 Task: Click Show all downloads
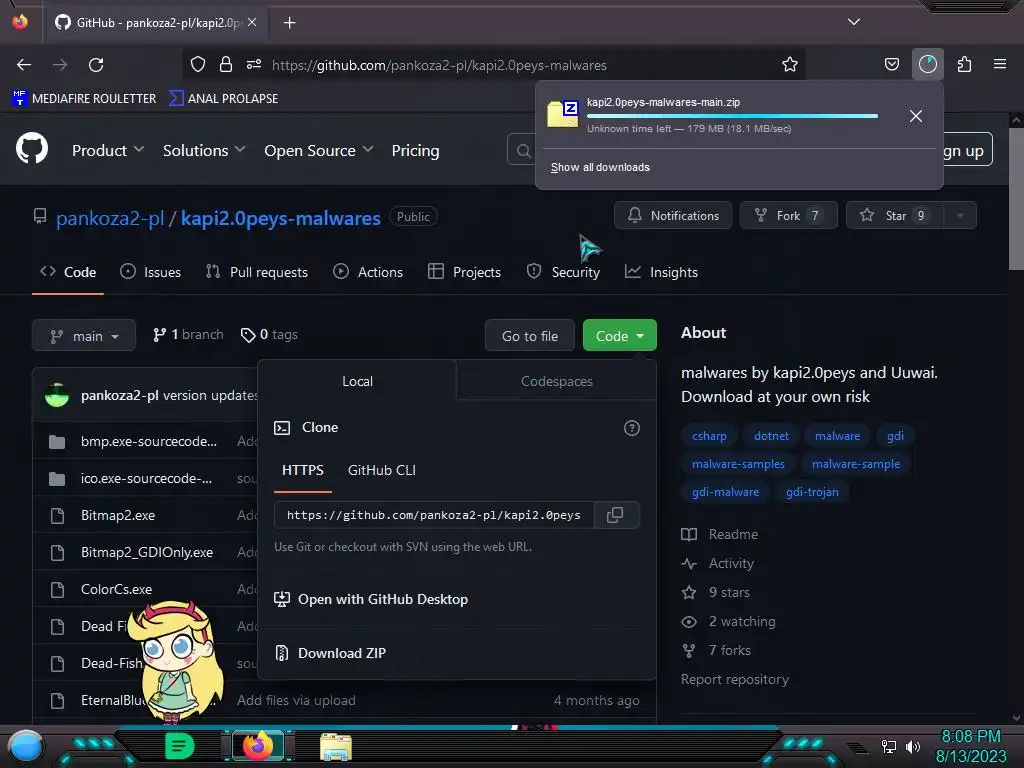point(600,167)
